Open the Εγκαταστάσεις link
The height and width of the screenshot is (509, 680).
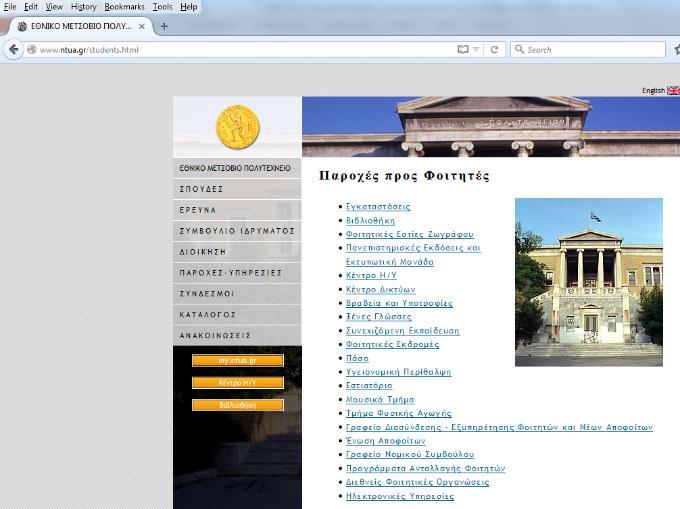click(378, 206)
